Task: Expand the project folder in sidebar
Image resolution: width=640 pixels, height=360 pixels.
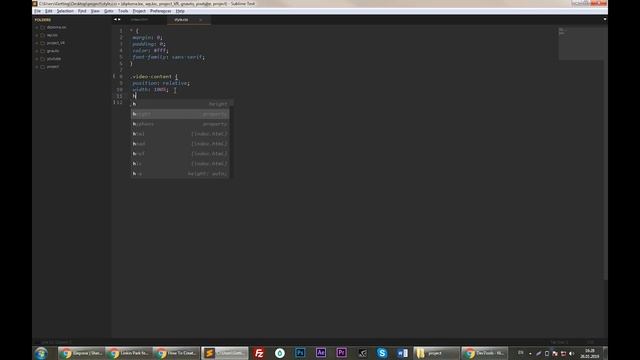Action: tap(37, 67)
